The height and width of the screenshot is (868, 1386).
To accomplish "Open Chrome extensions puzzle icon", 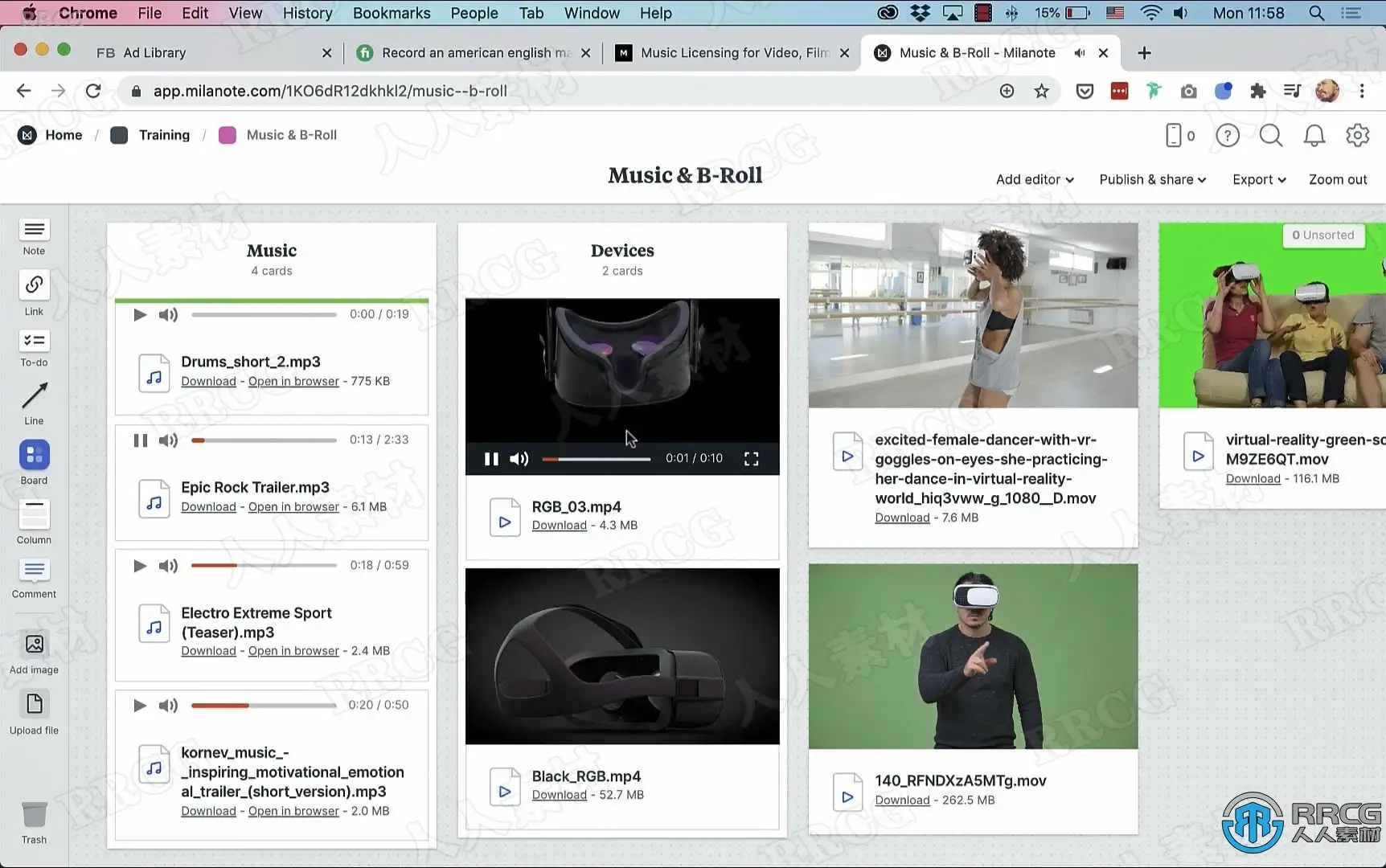I will click(1258, 91).
